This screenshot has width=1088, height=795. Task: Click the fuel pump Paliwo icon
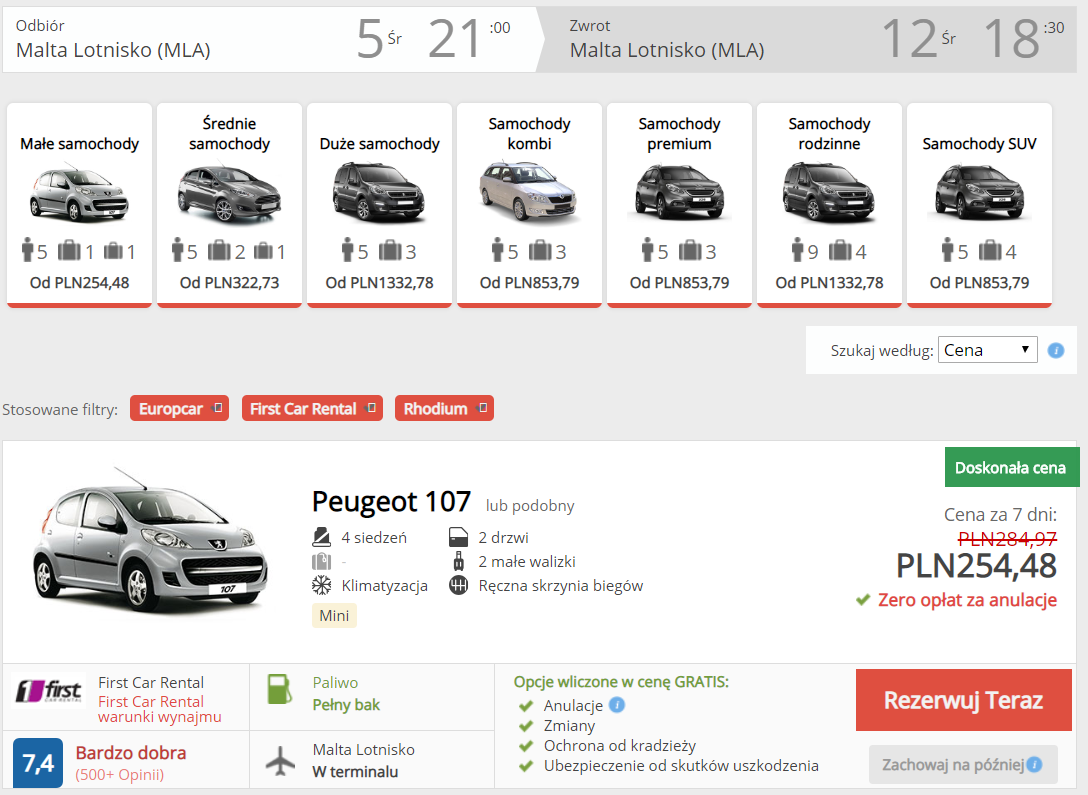[280, 690]
